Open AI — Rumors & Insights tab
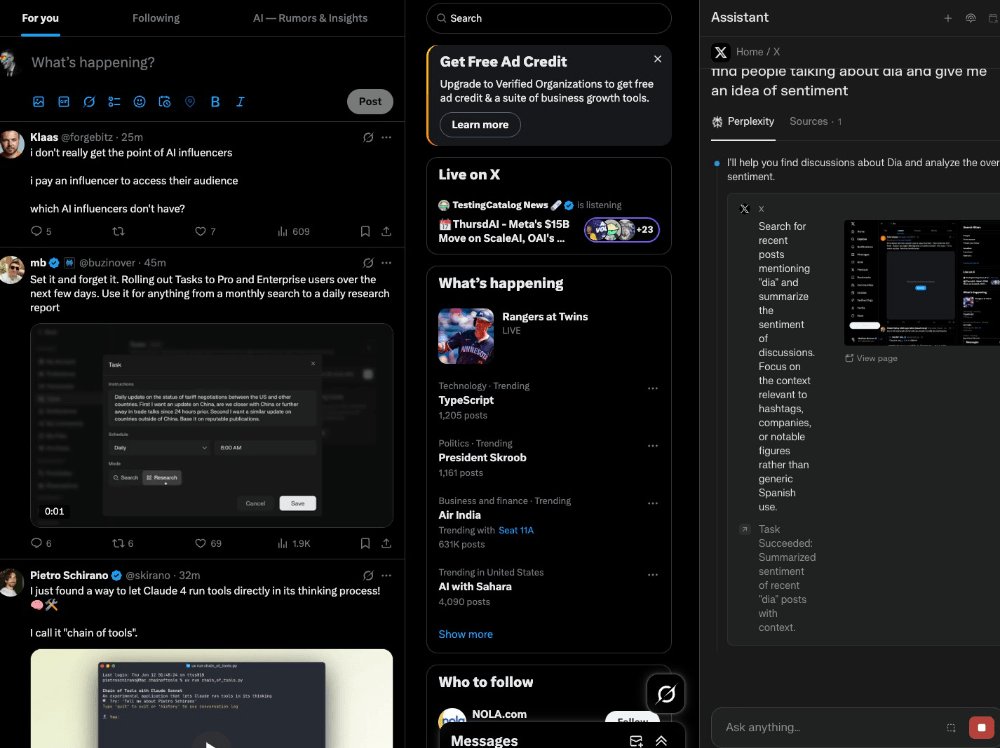The width and height of the screenshot is (1000, 748). point(310,18)
